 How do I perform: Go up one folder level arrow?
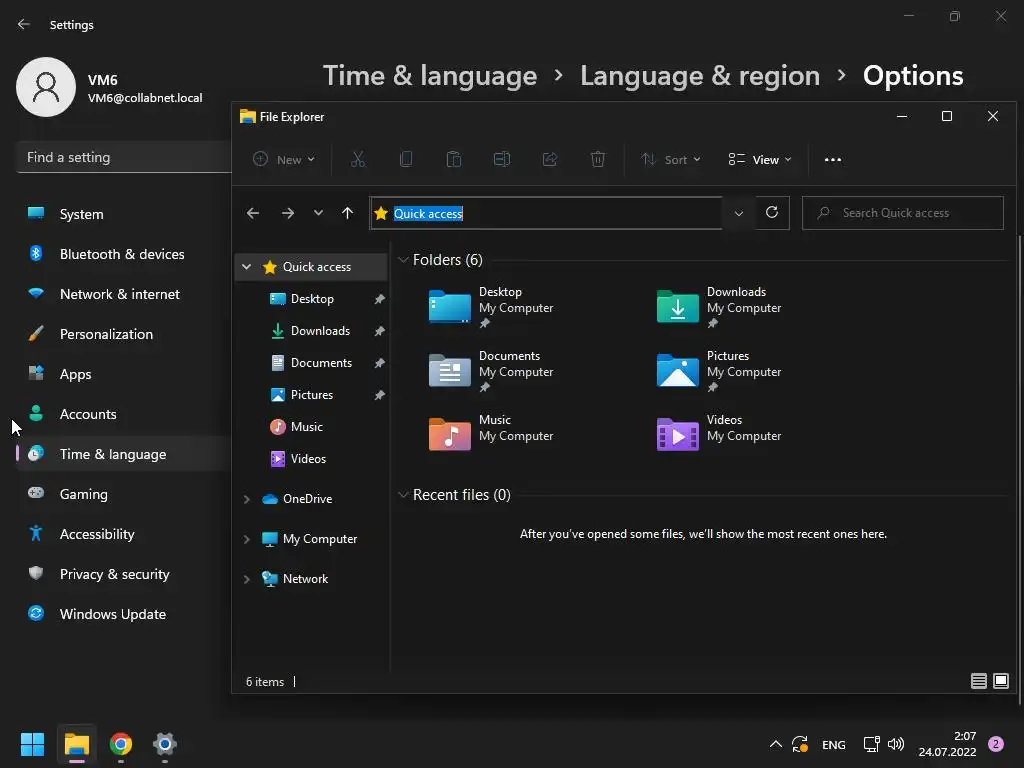(x=347, y=213)
